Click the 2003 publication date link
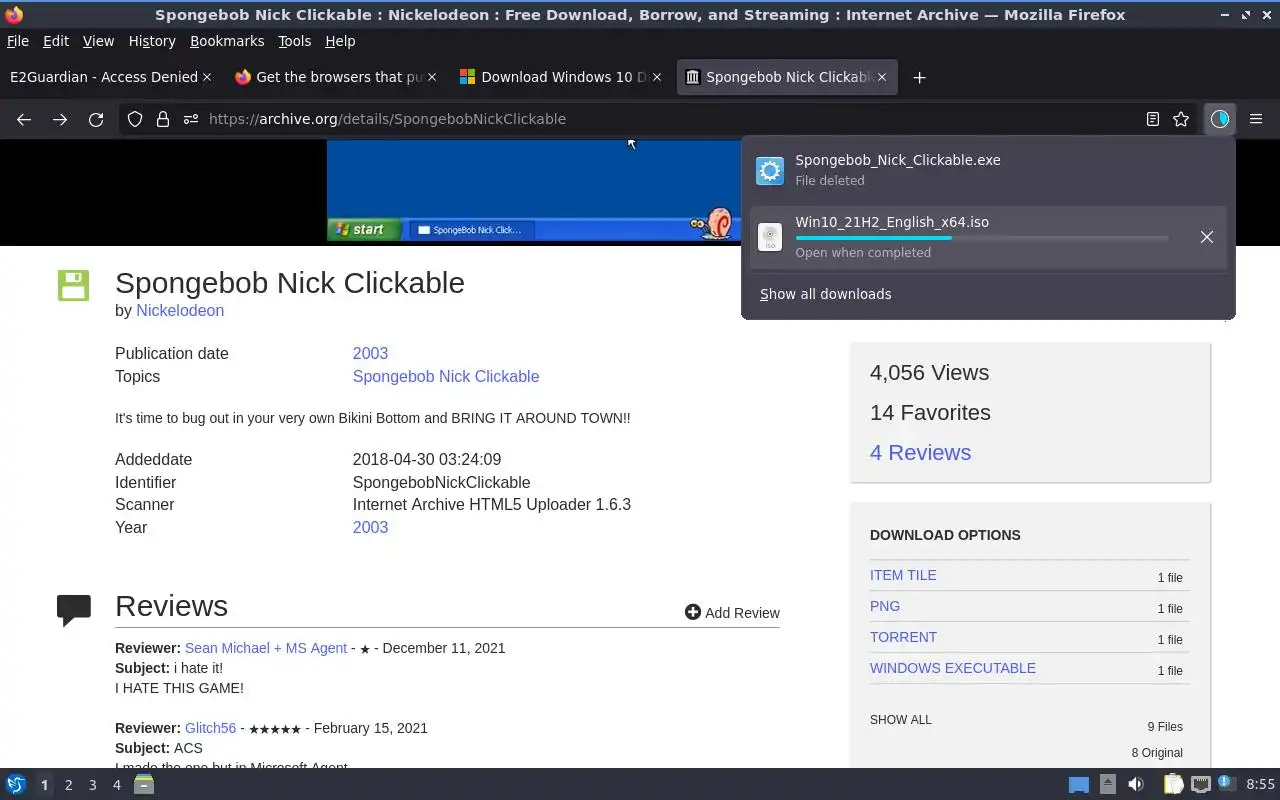Image resolution: width=1280 pixels, height=800 pixels. (370, 353)
